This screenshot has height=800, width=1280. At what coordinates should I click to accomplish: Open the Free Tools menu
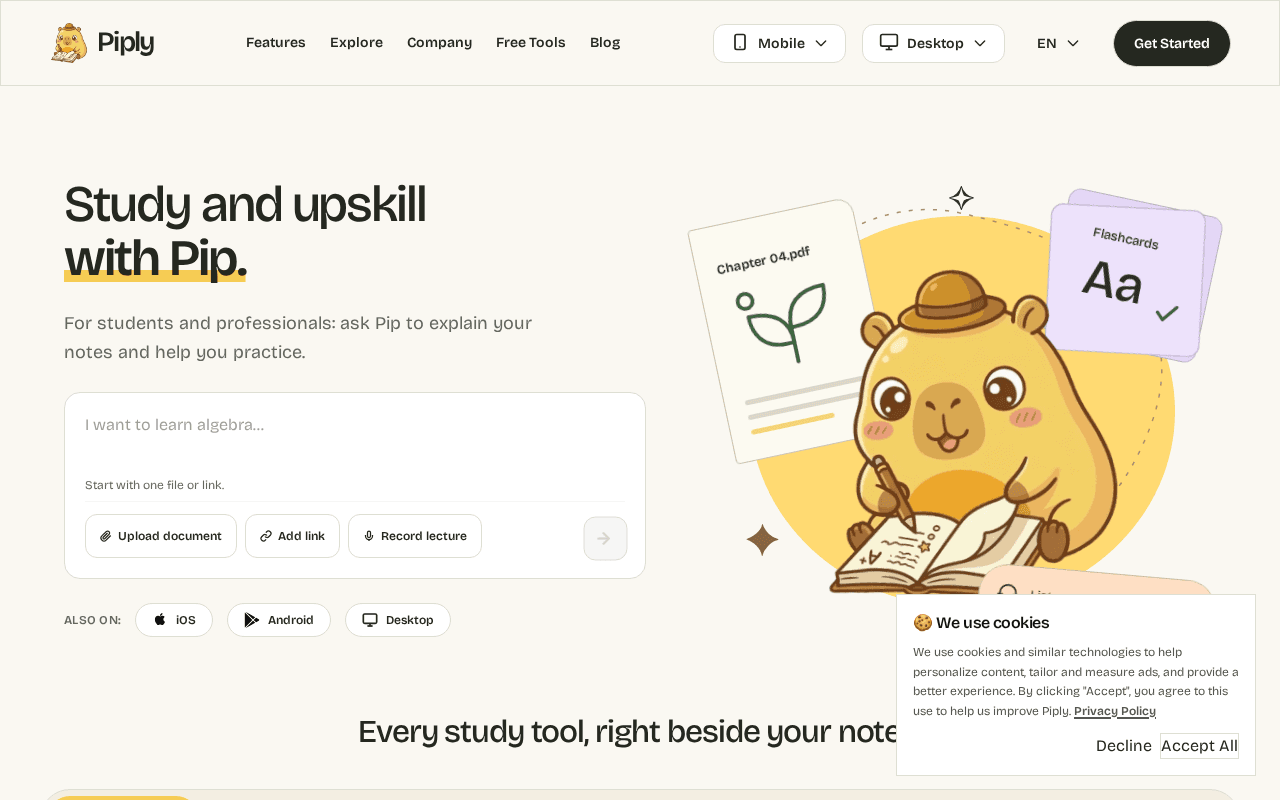click(531, 43)
